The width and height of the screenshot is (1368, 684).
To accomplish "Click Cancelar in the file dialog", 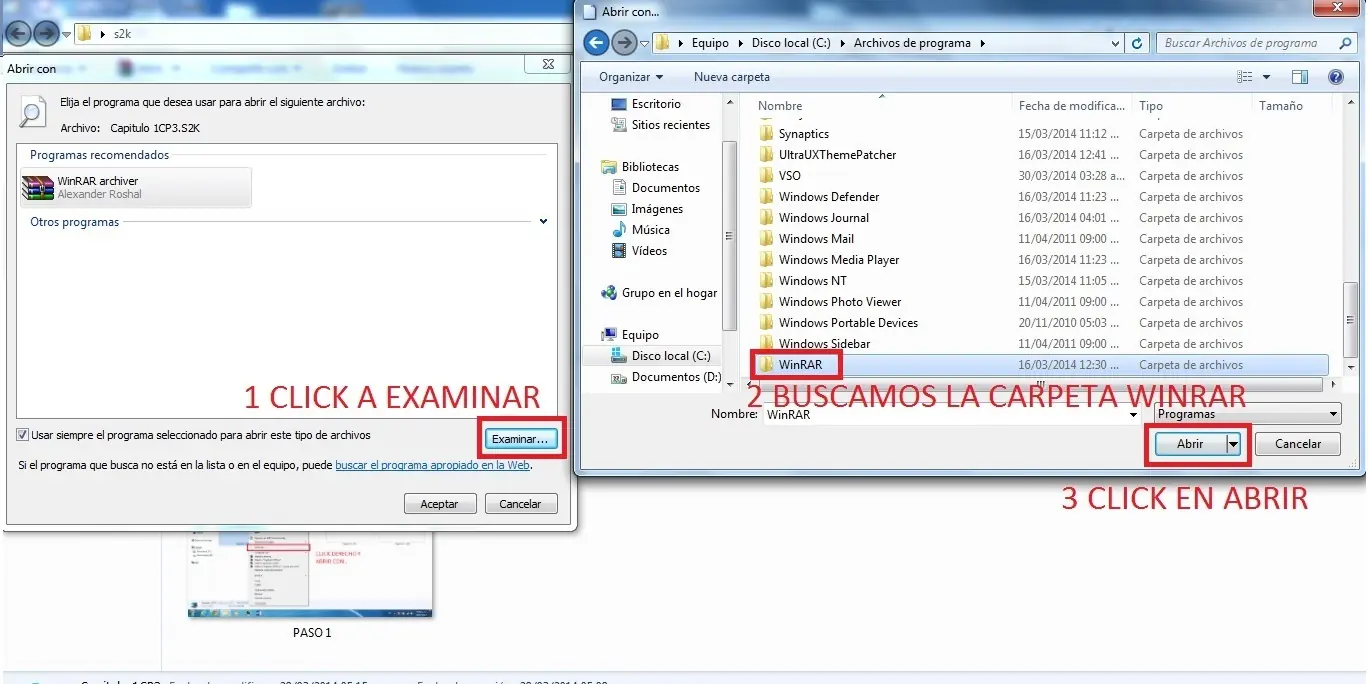I will click(x=1298, y=443).
